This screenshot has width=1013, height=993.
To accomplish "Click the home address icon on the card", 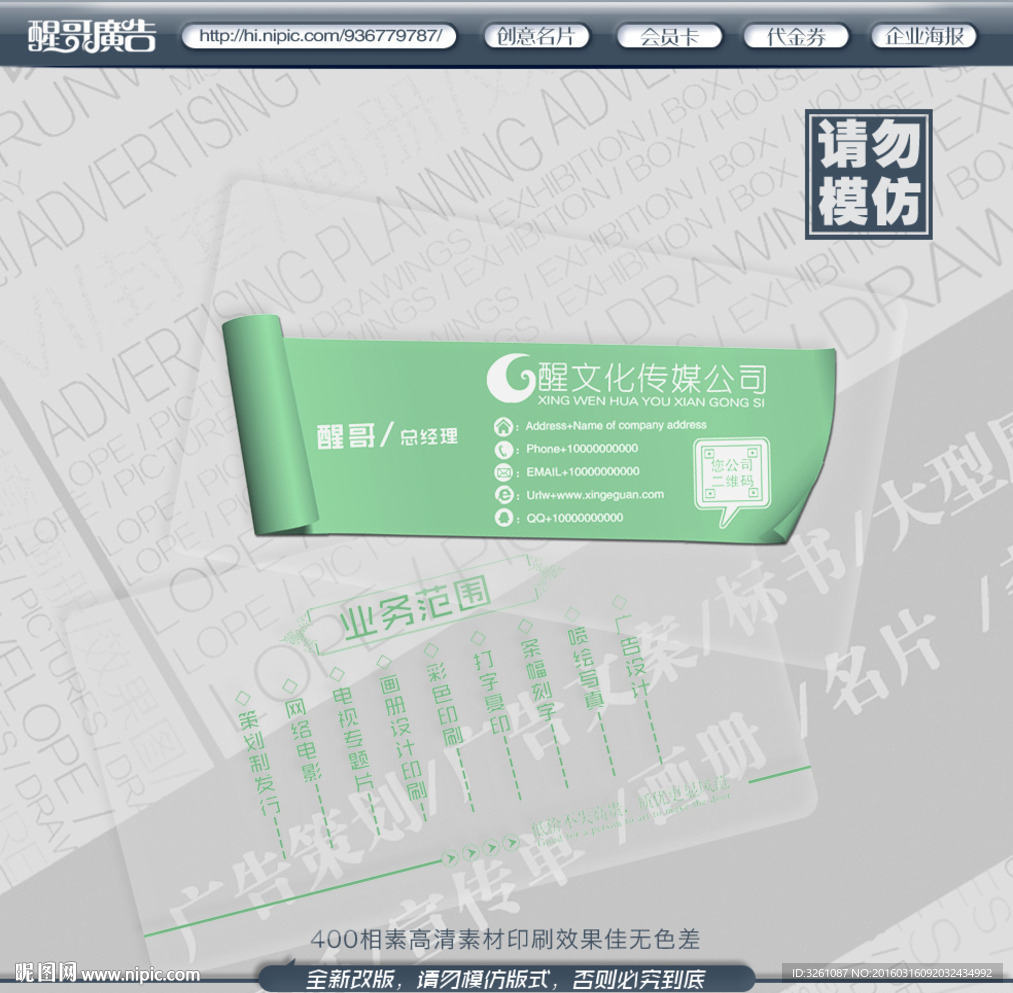I will [502, 427].
